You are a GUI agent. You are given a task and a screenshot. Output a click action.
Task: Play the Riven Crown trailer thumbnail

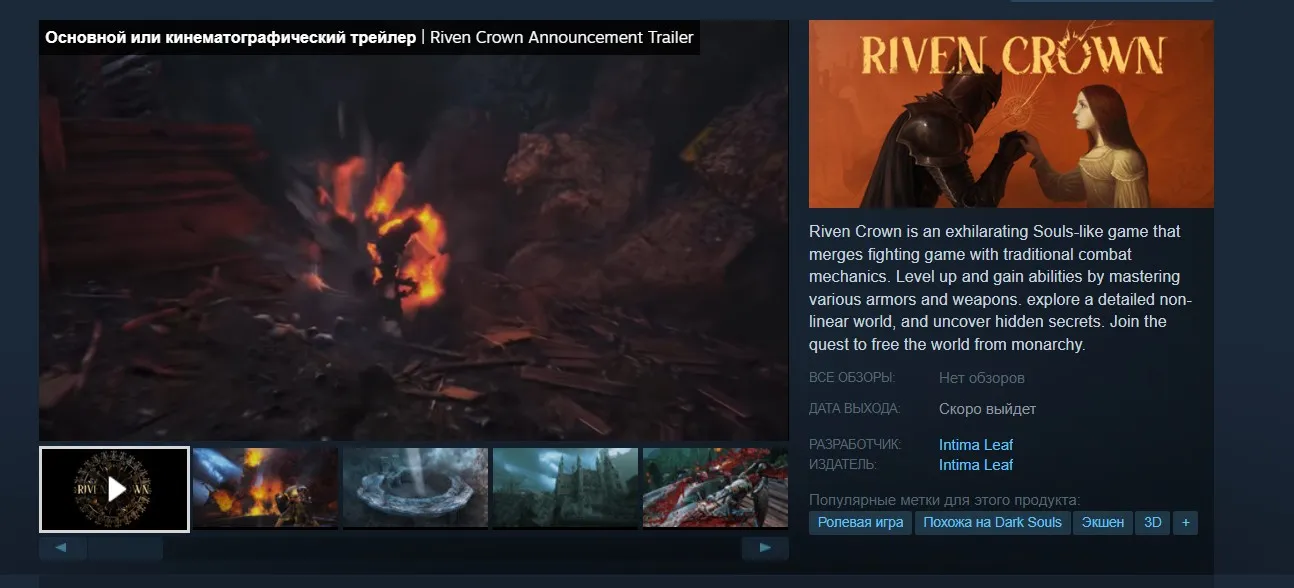click(115, 489)
